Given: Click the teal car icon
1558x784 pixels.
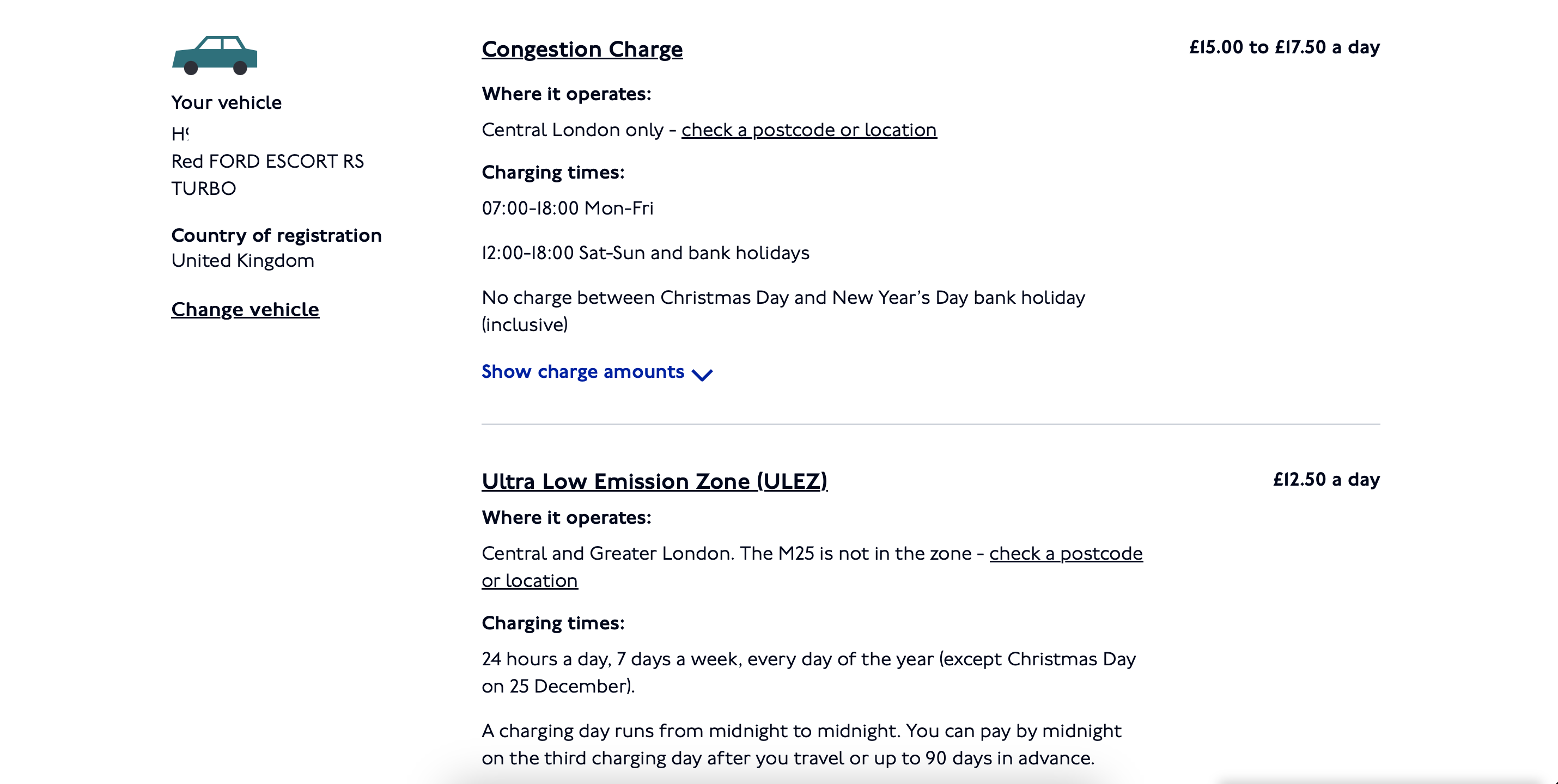Looking at the screenshot, I should click(215, 56).
